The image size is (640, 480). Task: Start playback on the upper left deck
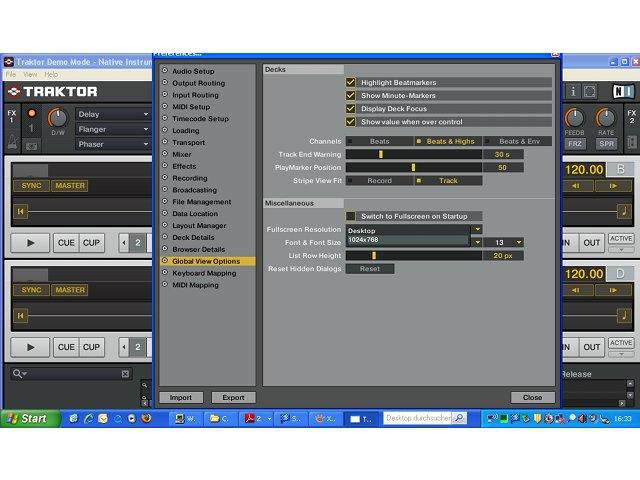pos(30,243)
